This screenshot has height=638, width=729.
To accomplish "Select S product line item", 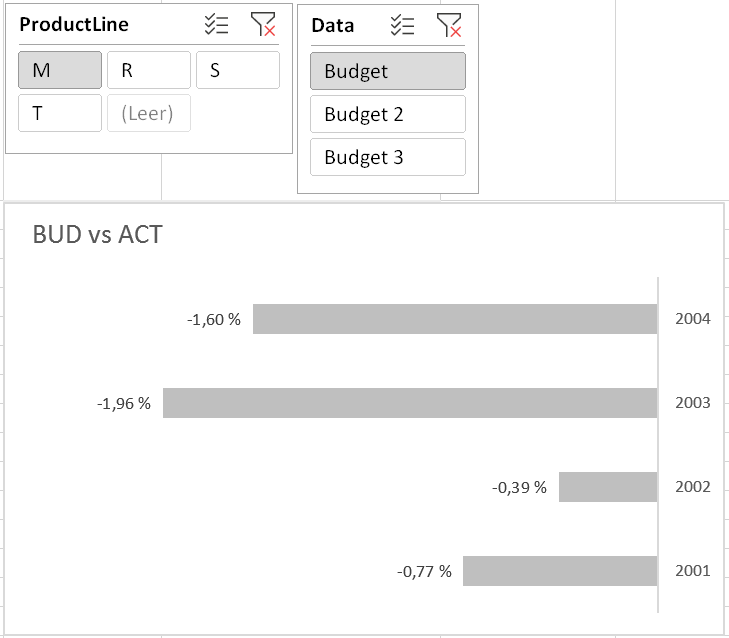I will 237,70.
